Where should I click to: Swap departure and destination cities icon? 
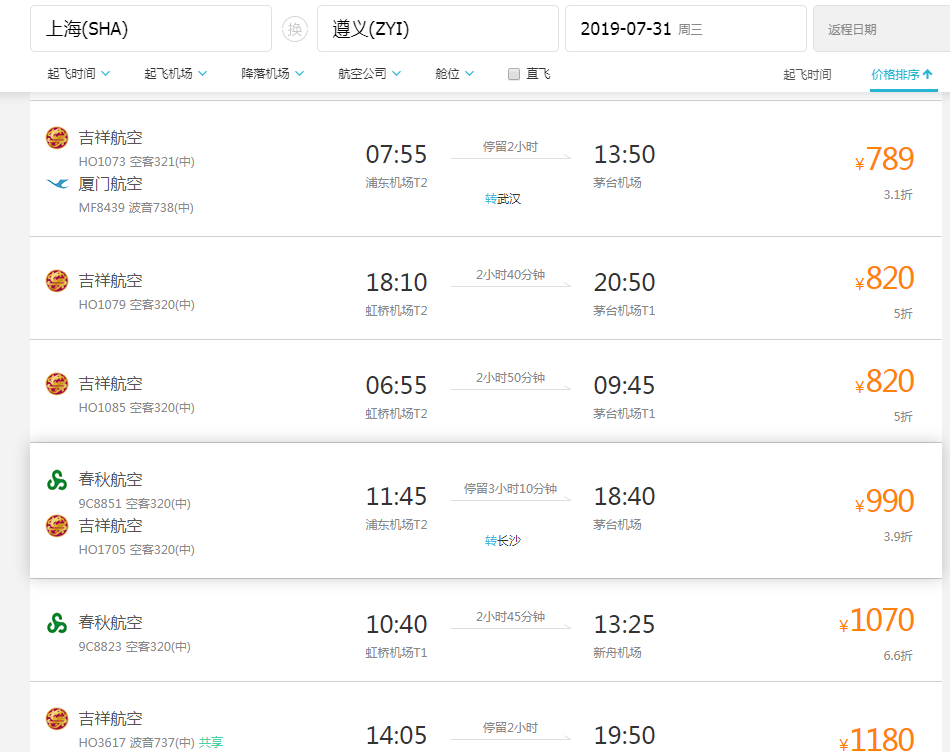(x=294, y=29)
